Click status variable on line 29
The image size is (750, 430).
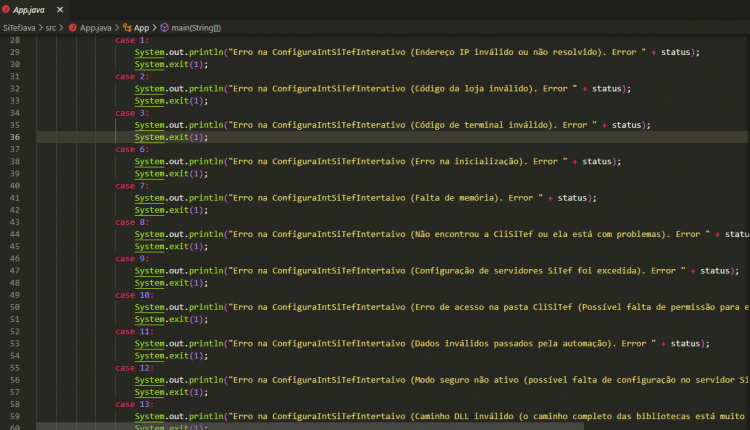(675, 52)
